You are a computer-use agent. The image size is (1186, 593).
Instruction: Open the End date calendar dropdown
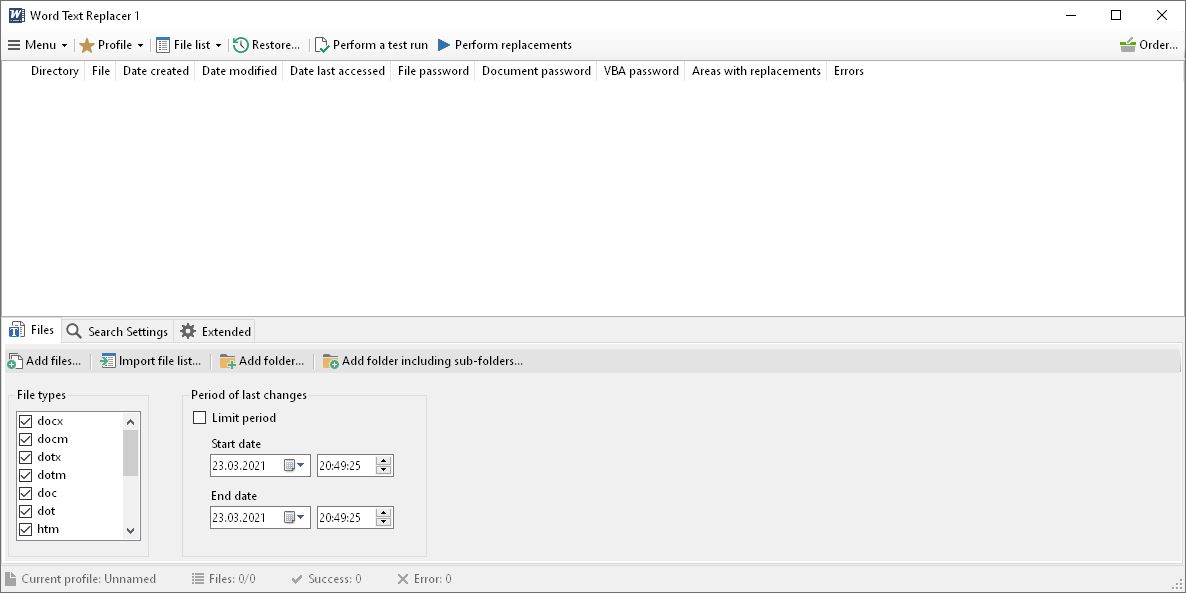(x=294, y=517)
